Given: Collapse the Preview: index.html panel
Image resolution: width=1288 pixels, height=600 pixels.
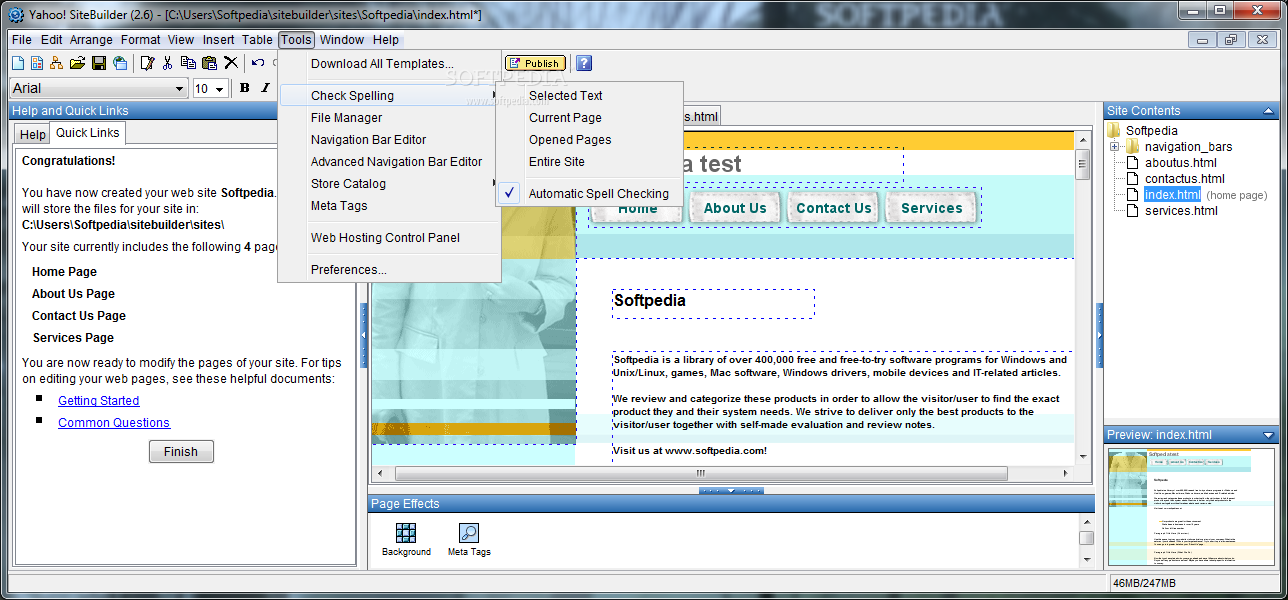Looking at the screenshot, I should [x=1269, y=435].
